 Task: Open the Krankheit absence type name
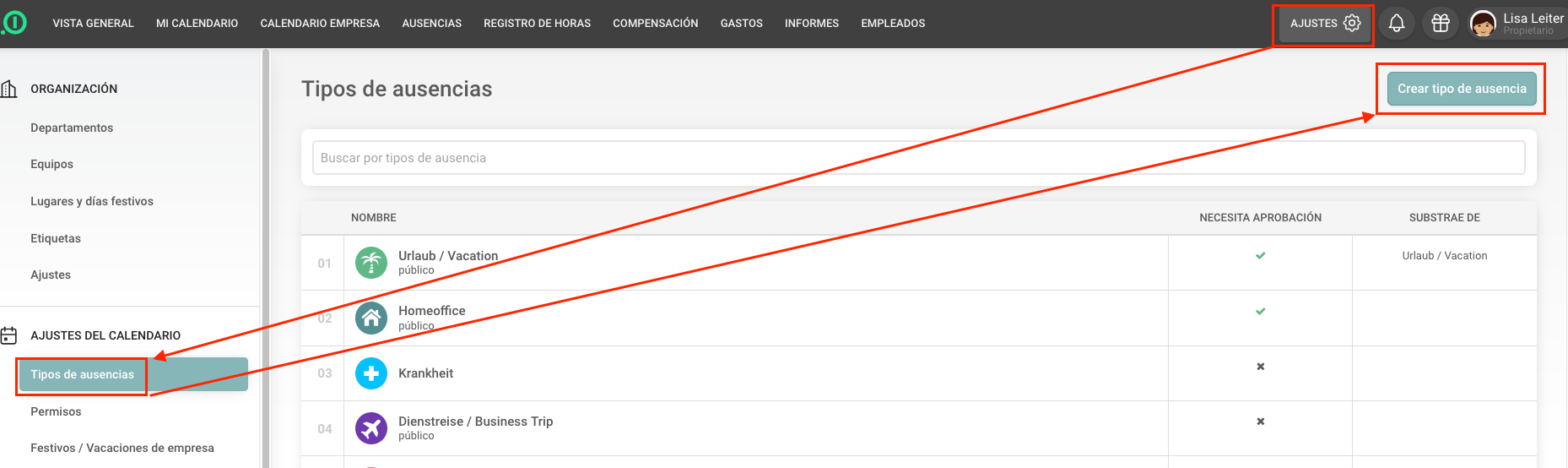[425, 373]
